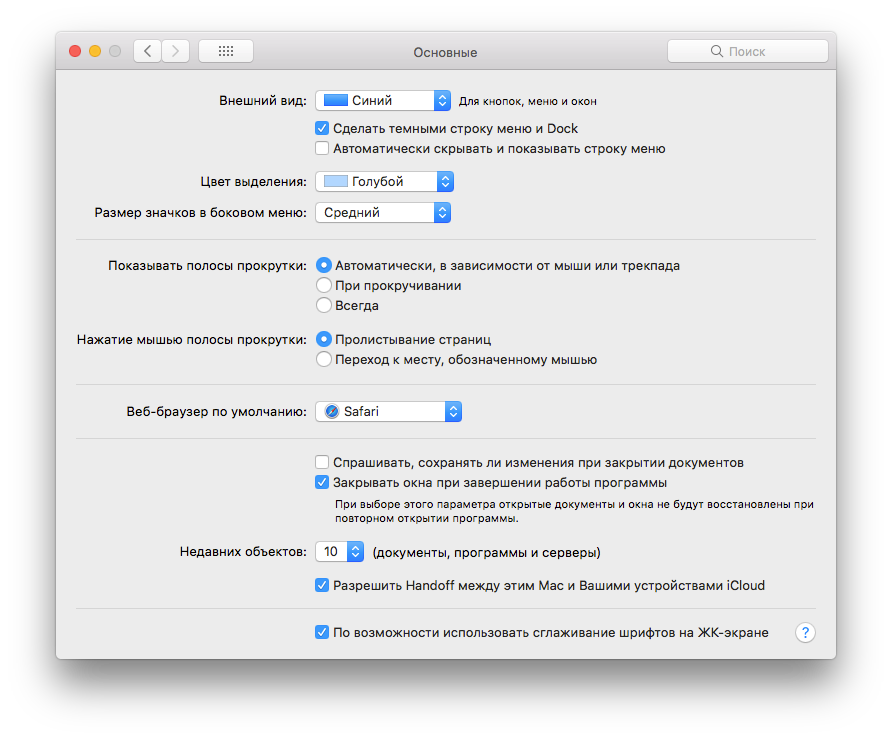Toggle close windows on quit checkbox
The image size is (892, 739).
(x=322, y=482)
